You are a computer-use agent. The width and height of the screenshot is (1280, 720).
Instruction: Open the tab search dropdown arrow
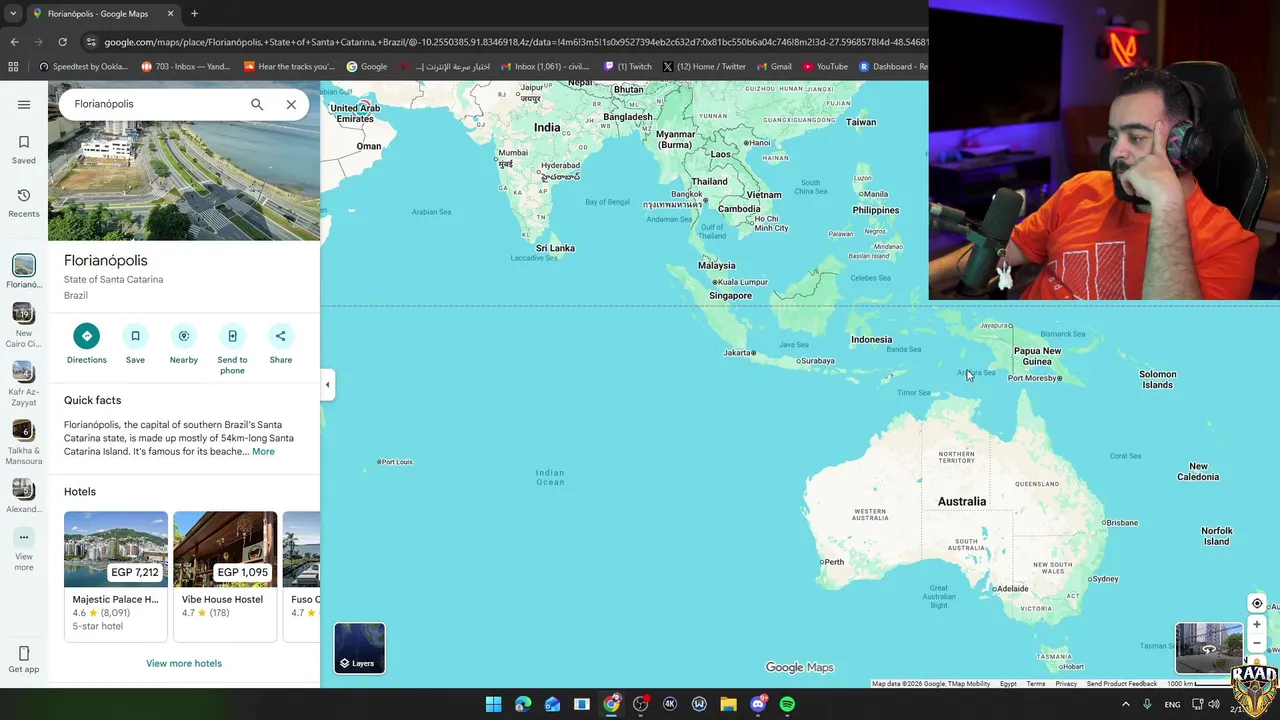pos(12,14)
